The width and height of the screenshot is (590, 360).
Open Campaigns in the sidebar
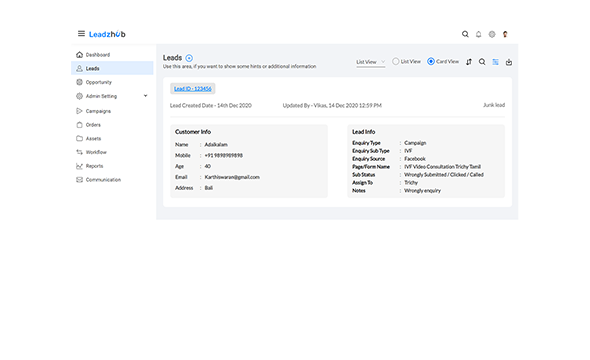coord(98,111)
